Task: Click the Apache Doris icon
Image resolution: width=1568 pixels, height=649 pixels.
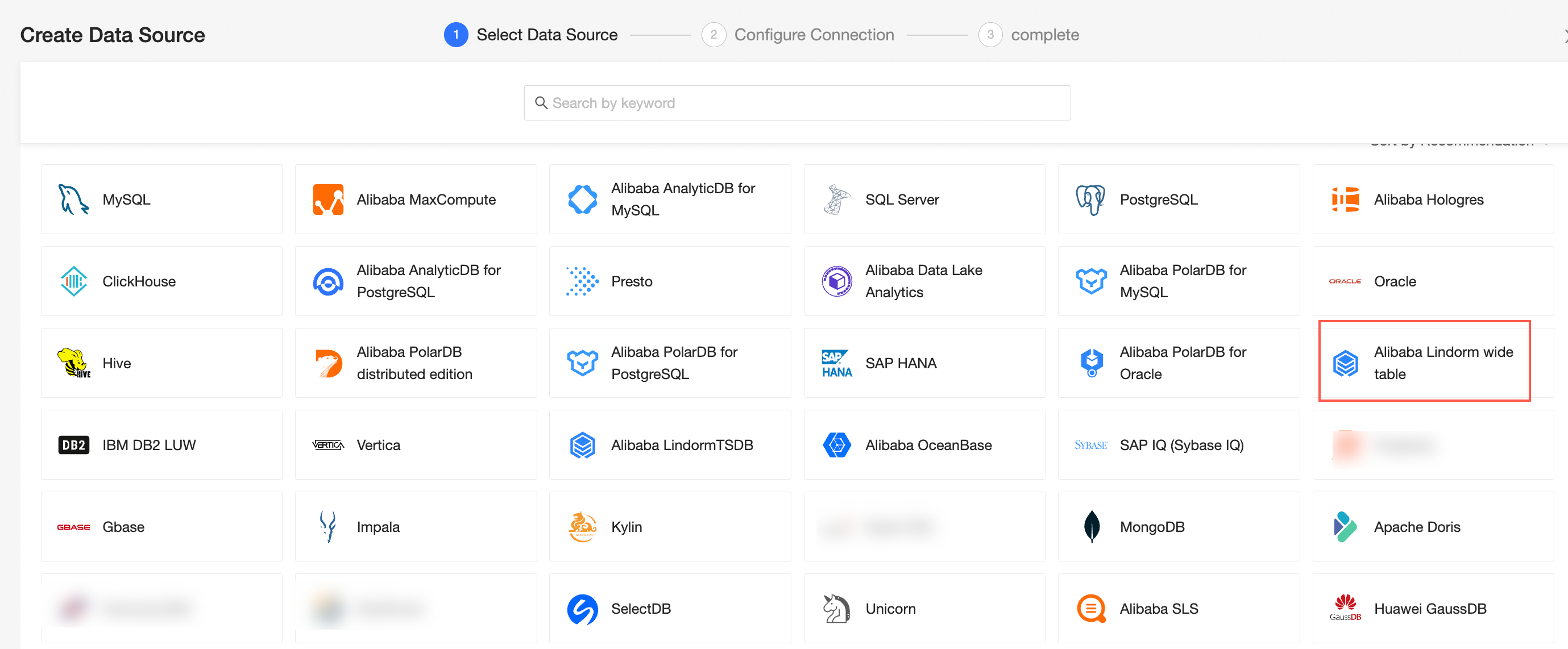Action: coord(1345,527)
